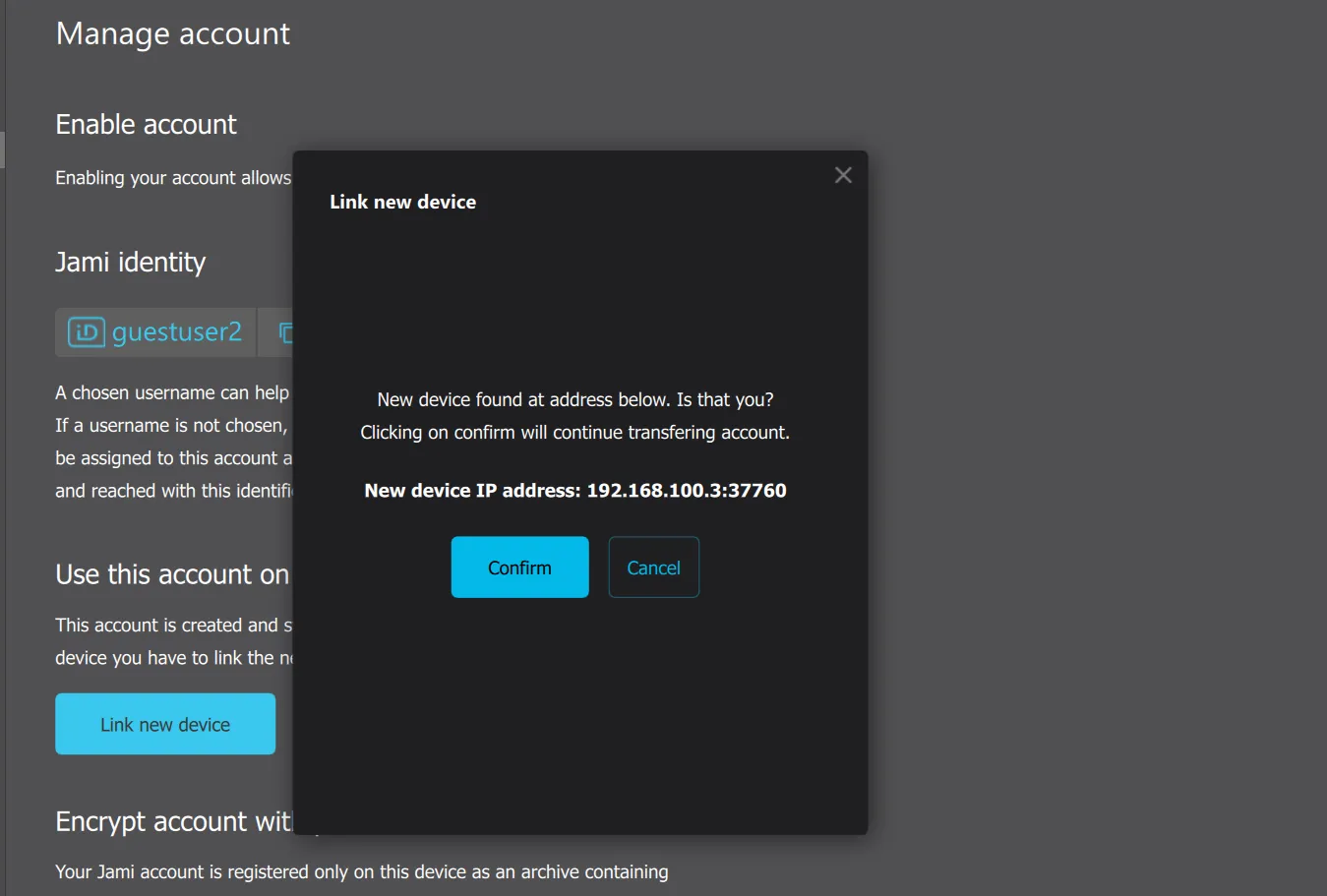Click the 'A chosen username can help' text

coord(172,393)
